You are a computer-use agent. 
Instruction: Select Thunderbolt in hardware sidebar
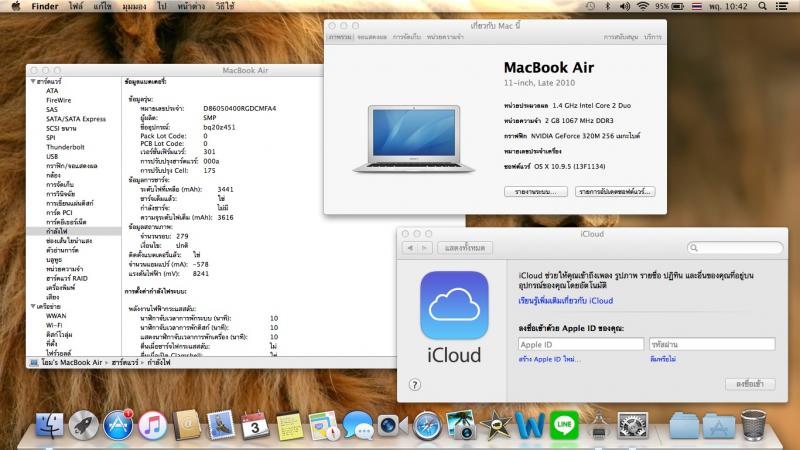point(65,147)
